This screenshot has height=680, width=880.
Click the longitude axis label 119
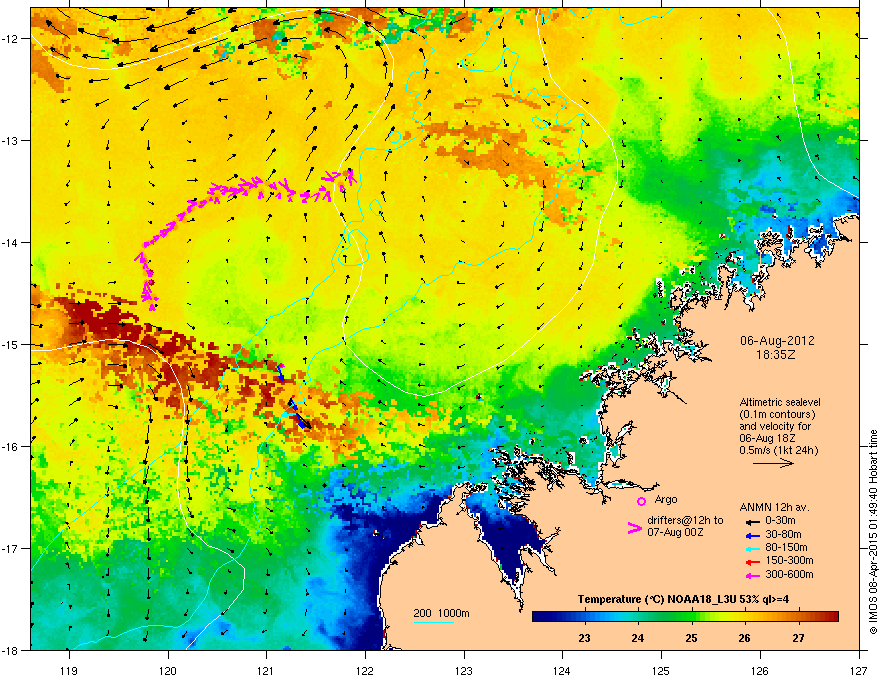click(69, 670)
